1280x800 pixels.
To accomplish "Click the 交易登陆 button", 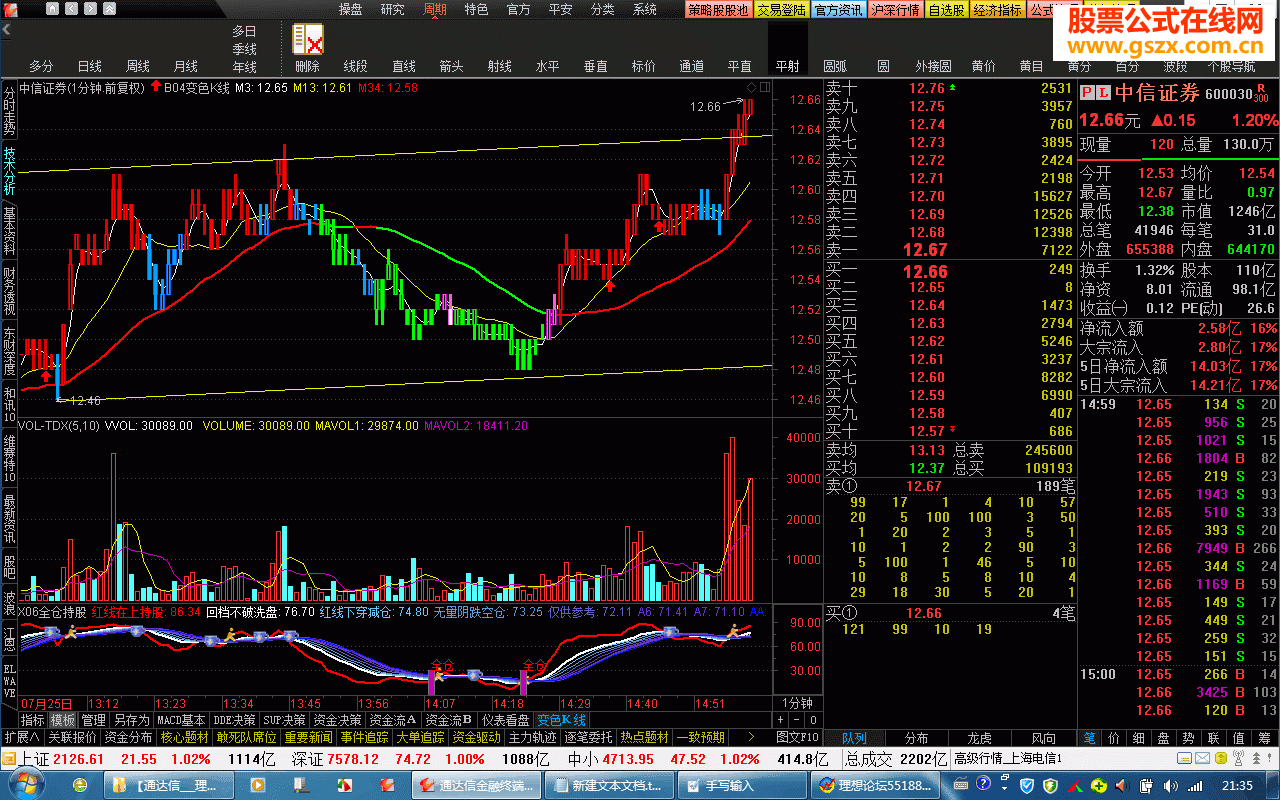I will pos(781,10).
